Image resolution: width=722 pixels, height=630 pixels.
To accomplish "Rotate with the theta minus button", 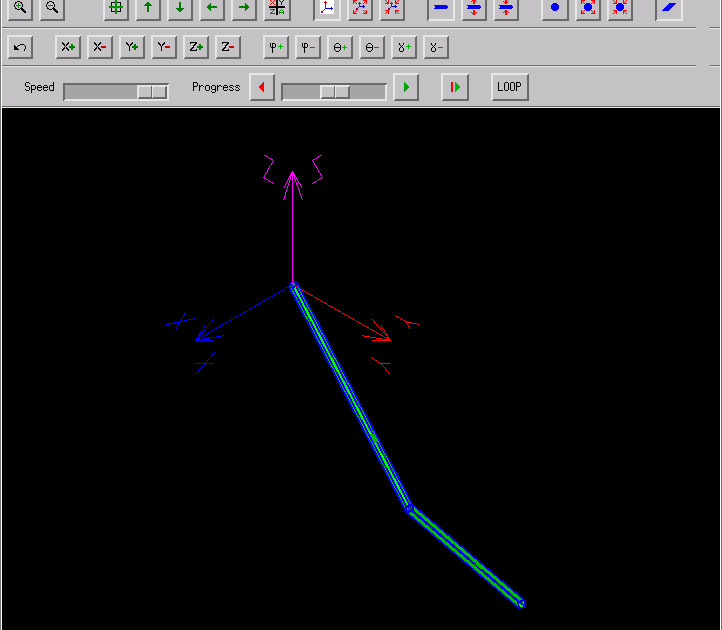I will click(372, 47).
